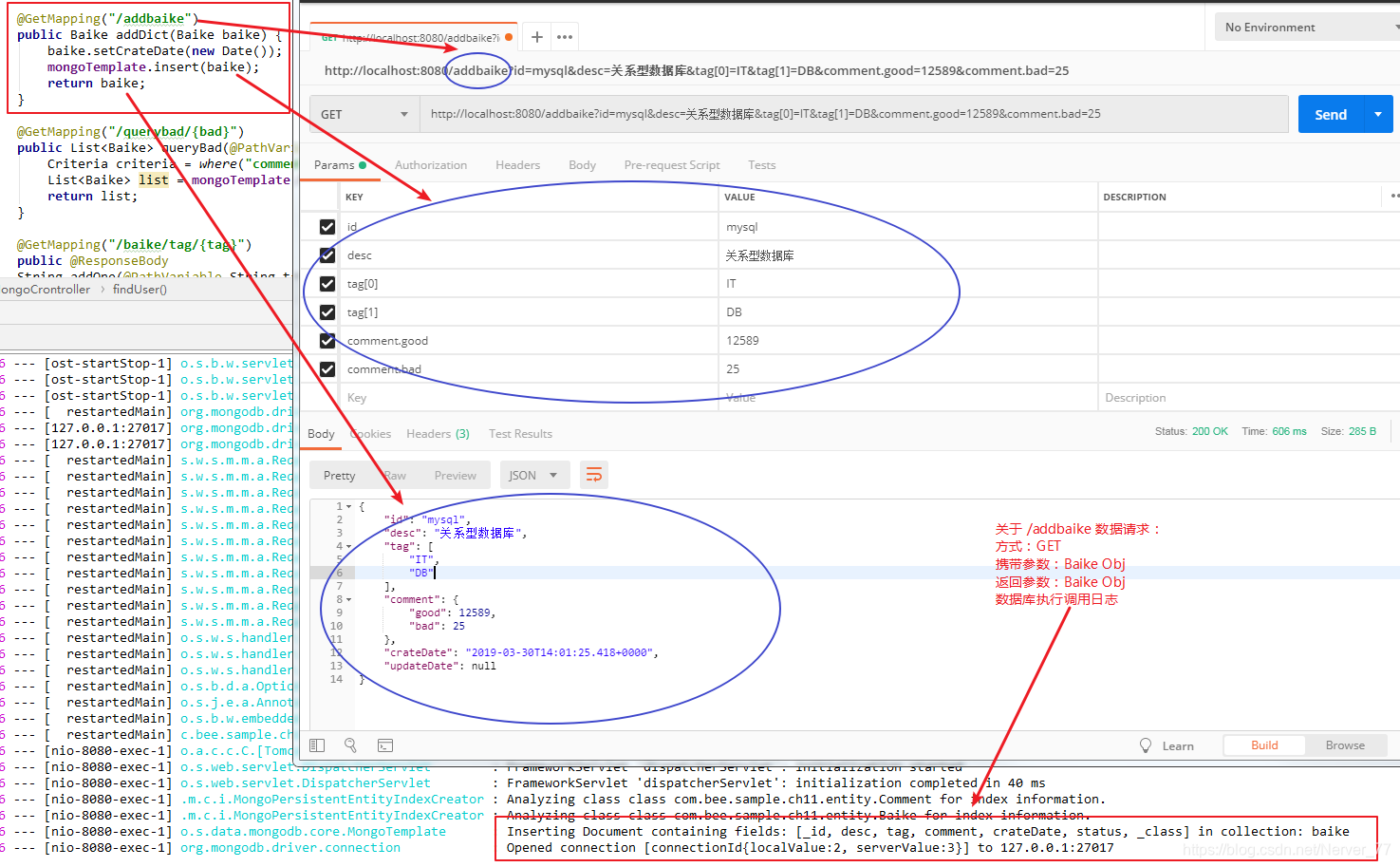Click 'Inserting Document containing fields' log line

tap(928, 832)
